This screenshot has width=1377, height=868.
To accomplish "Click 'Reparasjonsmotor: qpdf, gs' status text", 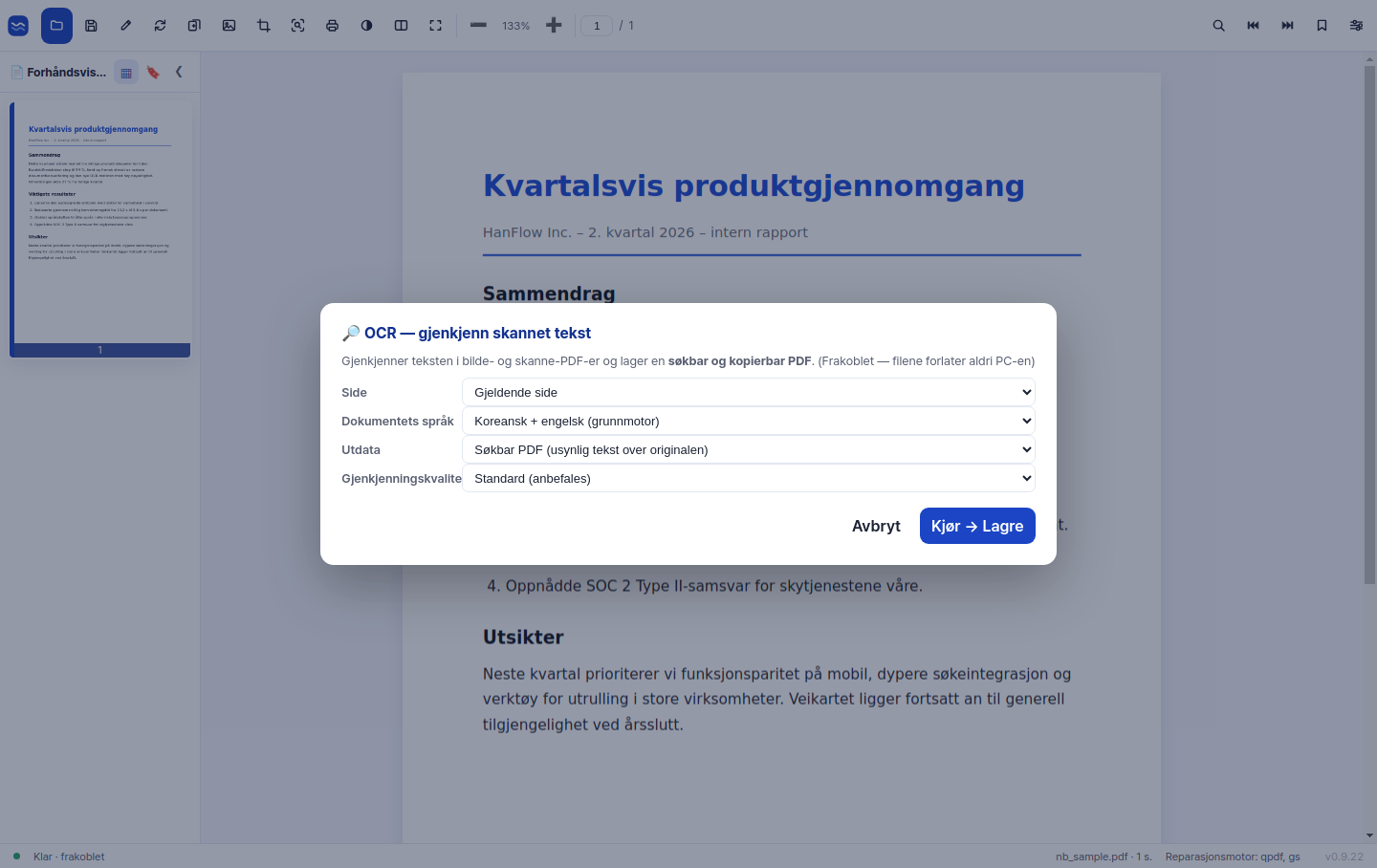I will tap(1233, 857).
